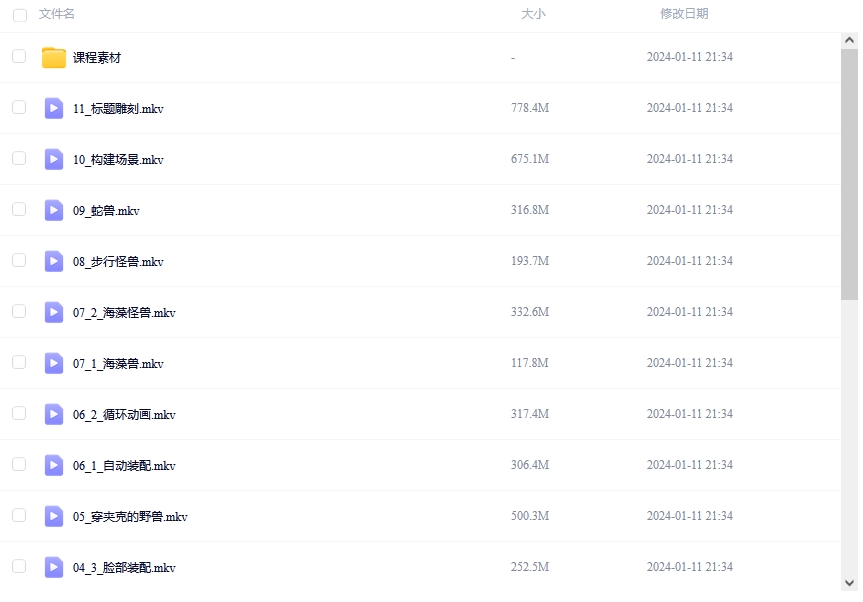
Task: Click the video icon for 10_构建场景.mkv
Action: click(54, 160)
